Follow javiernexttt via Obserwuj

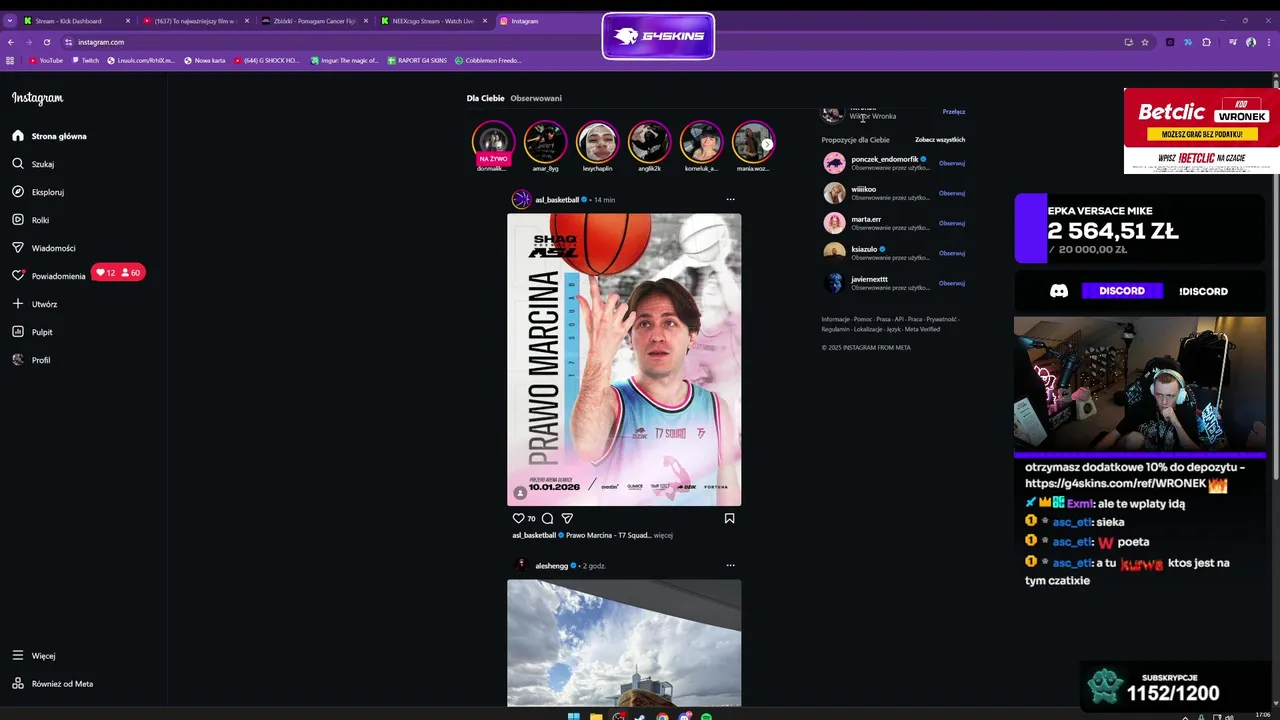(x=952, y=283)
